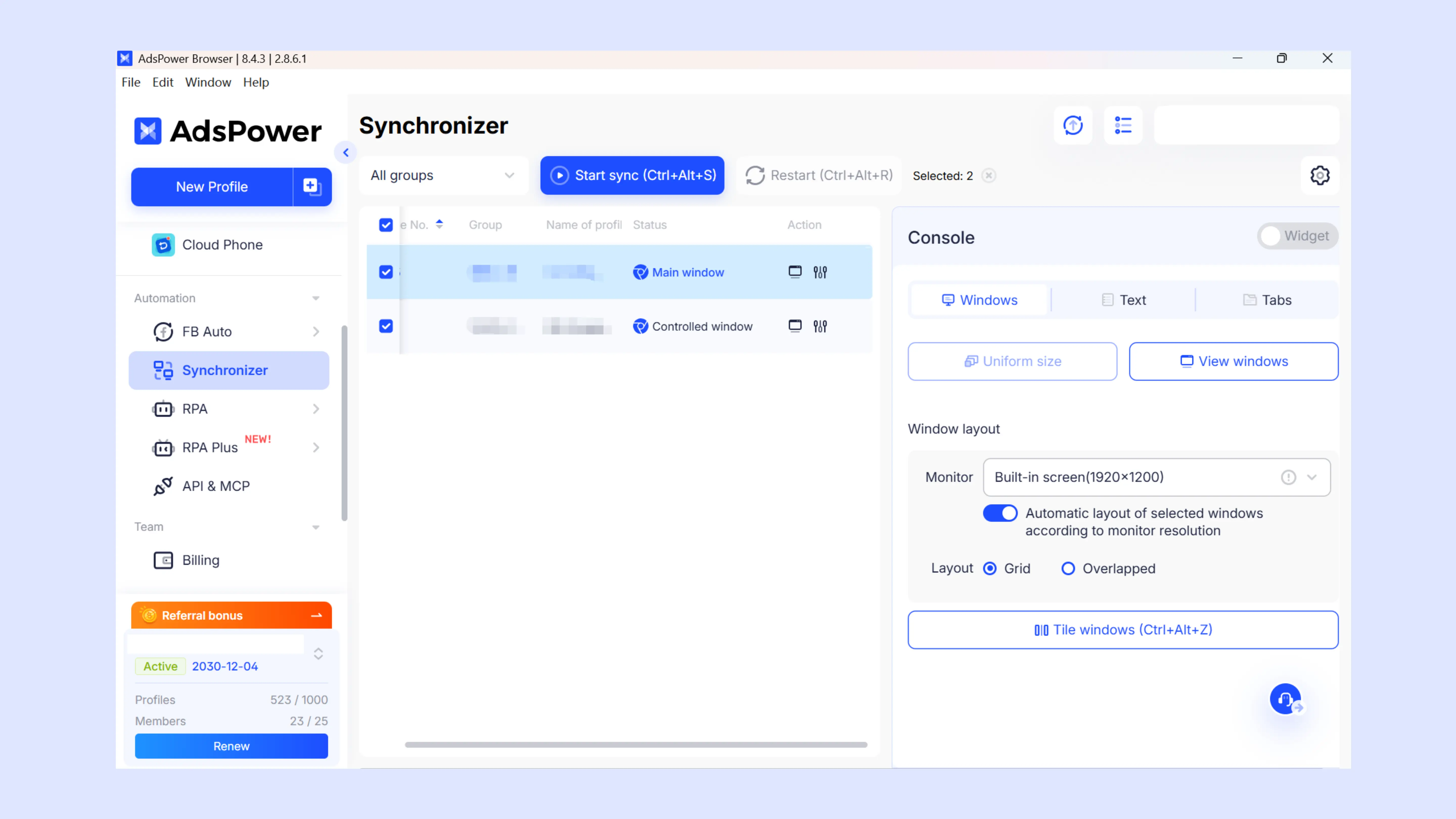Minimize the AdsPower Browser window
The height and width of the screenshot is (819, 1456).
[1237, 58]
